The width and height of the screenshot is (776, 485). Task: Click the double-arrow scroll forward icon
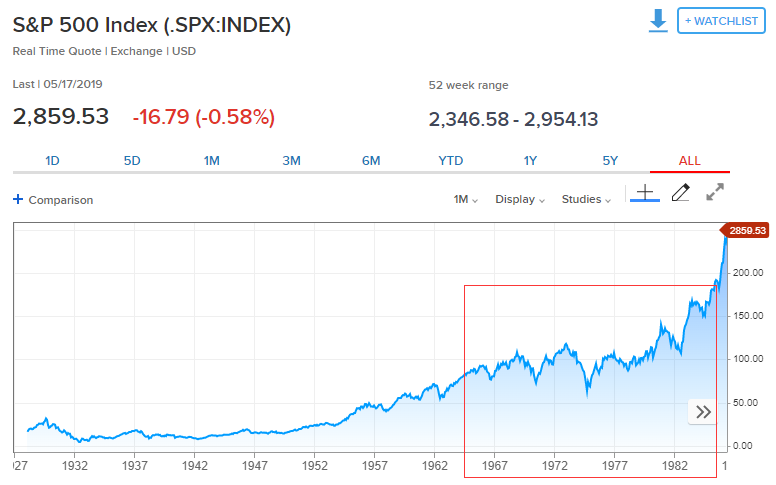pyautogui.click(x=703, y=411)
